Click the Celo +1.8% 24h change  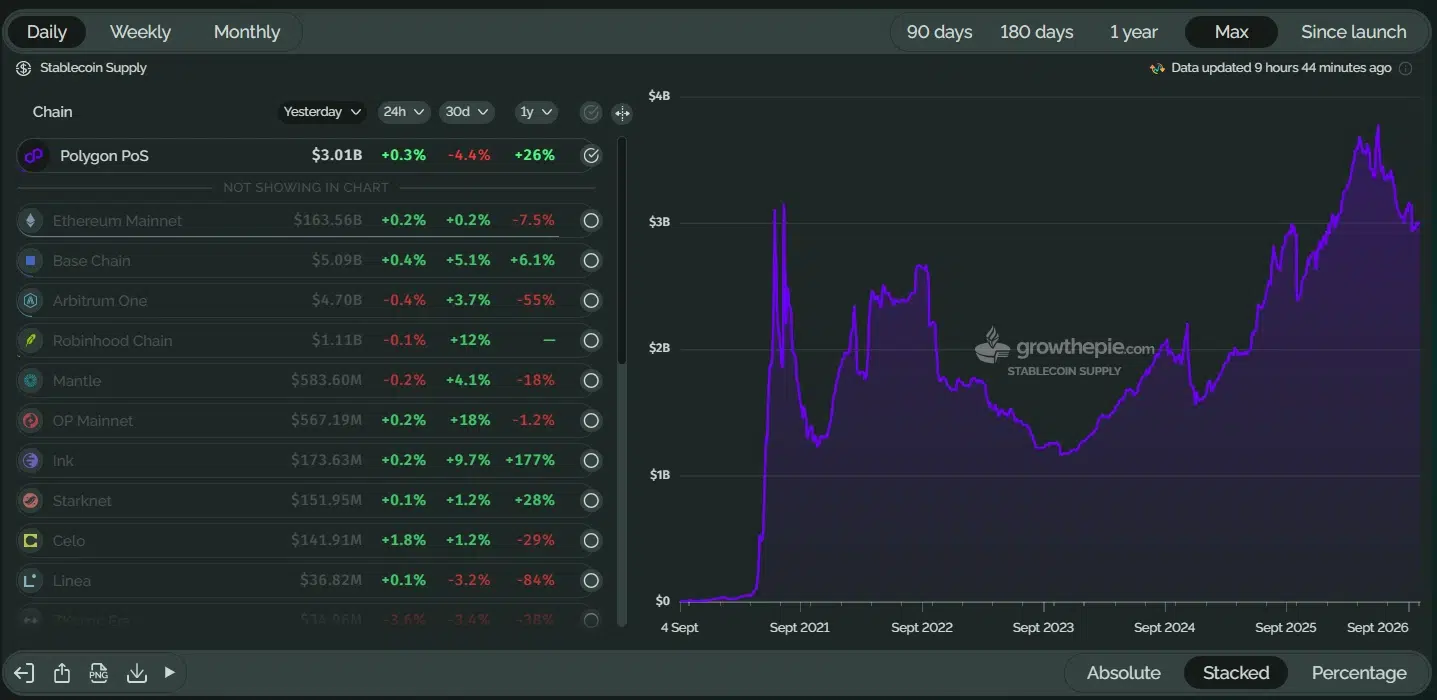click(404, 541)
